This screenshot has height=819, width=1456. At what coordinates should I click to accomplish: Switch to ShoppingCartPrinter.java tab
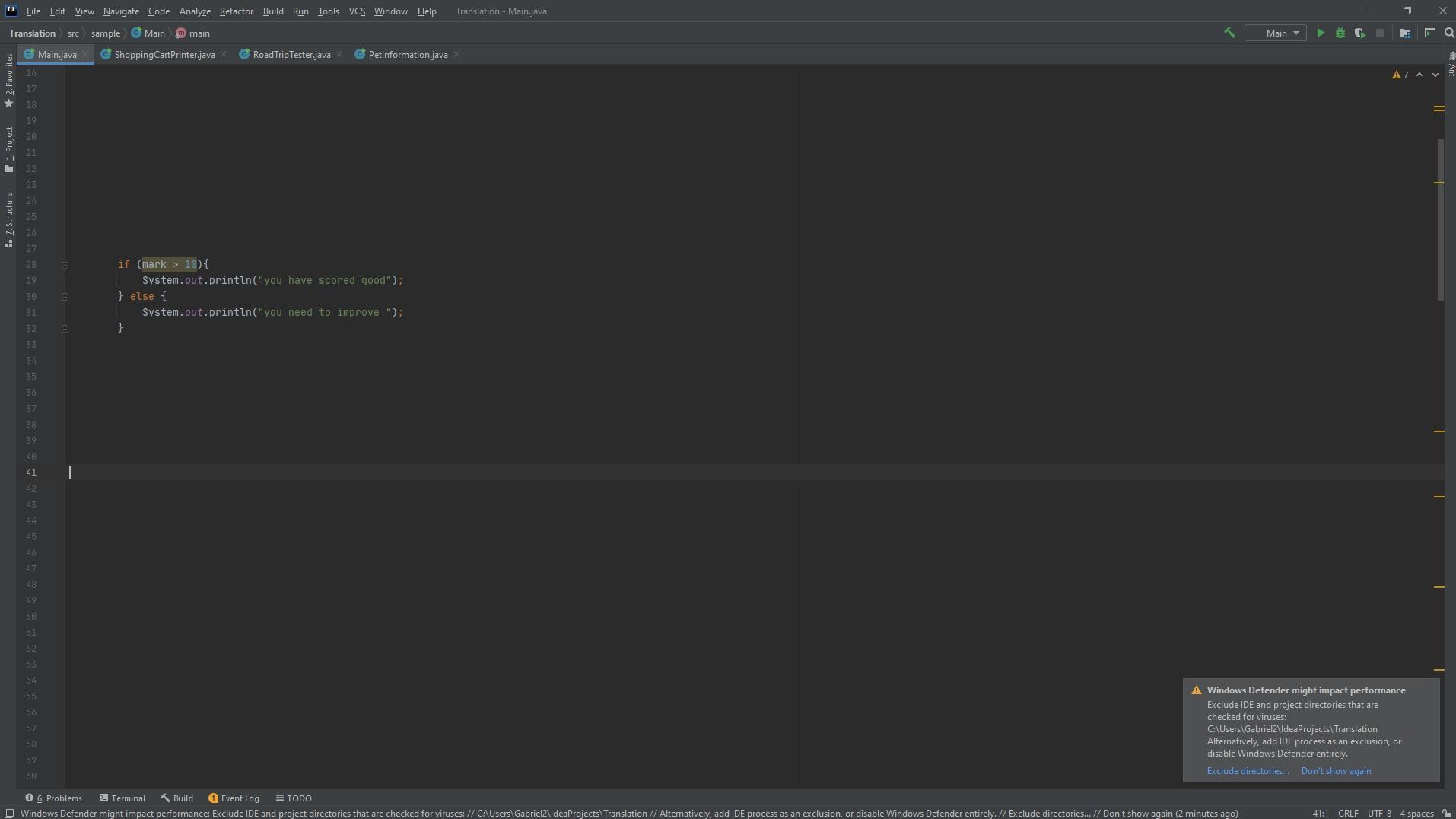tap(164, 55)
